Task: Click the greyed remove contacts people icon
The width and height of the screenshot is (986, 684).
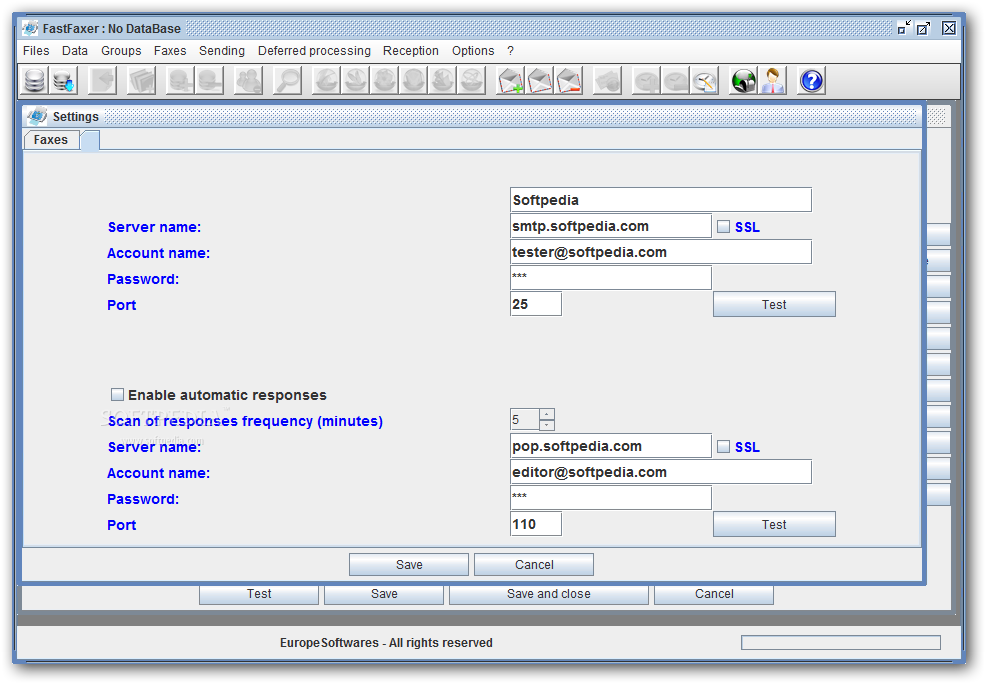Action: tap(248, 81)
